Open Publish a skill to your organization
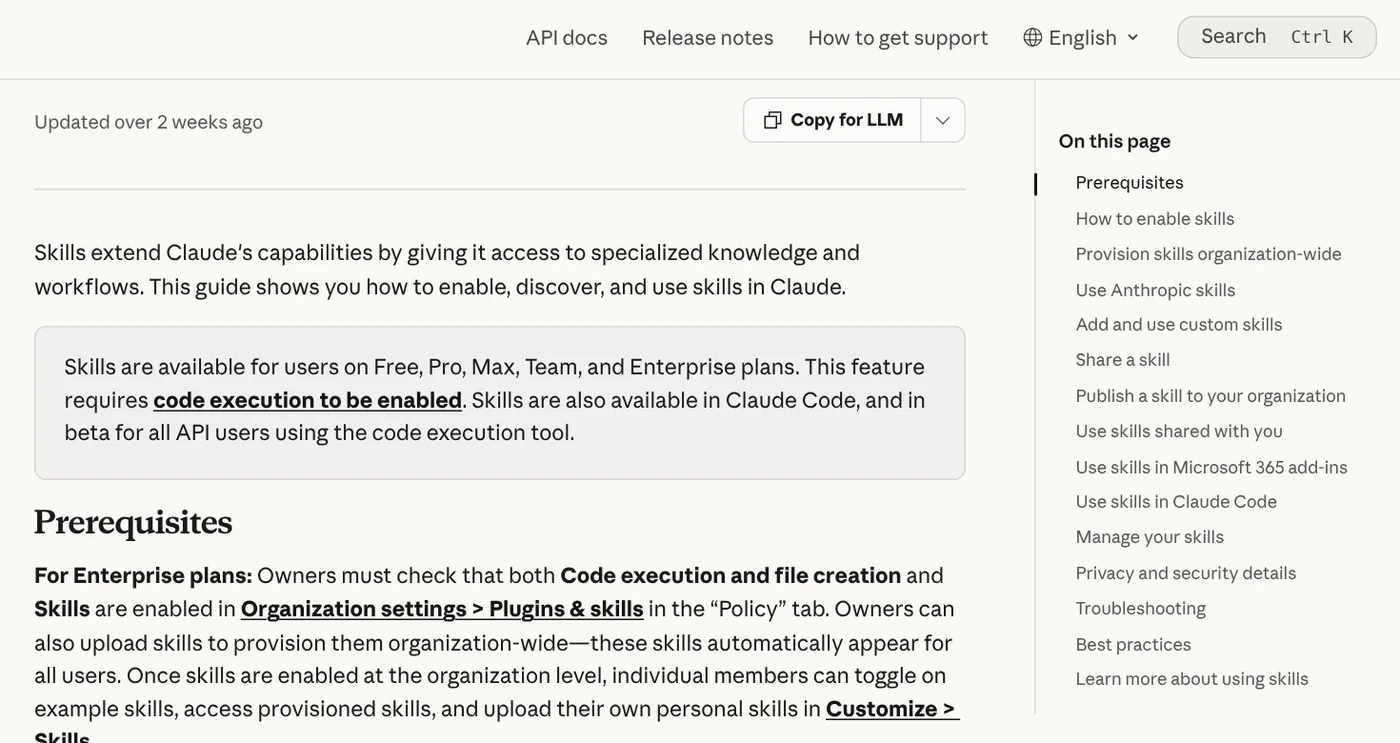Screen dimensions: 1400x743 (x=1211, y=396)
